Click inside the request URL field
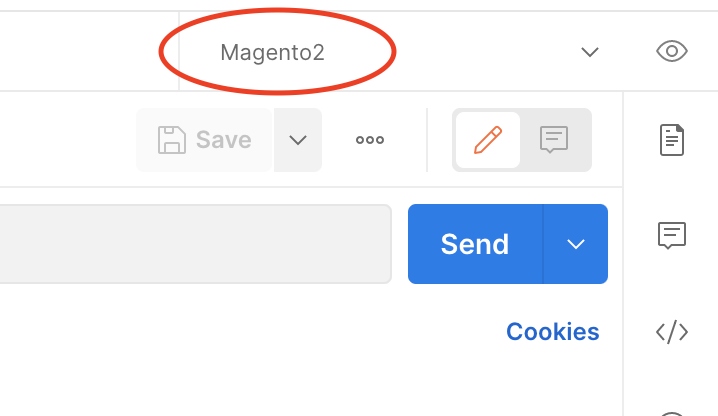Screen dimensions: 718x416 click(x=196, y=244)
